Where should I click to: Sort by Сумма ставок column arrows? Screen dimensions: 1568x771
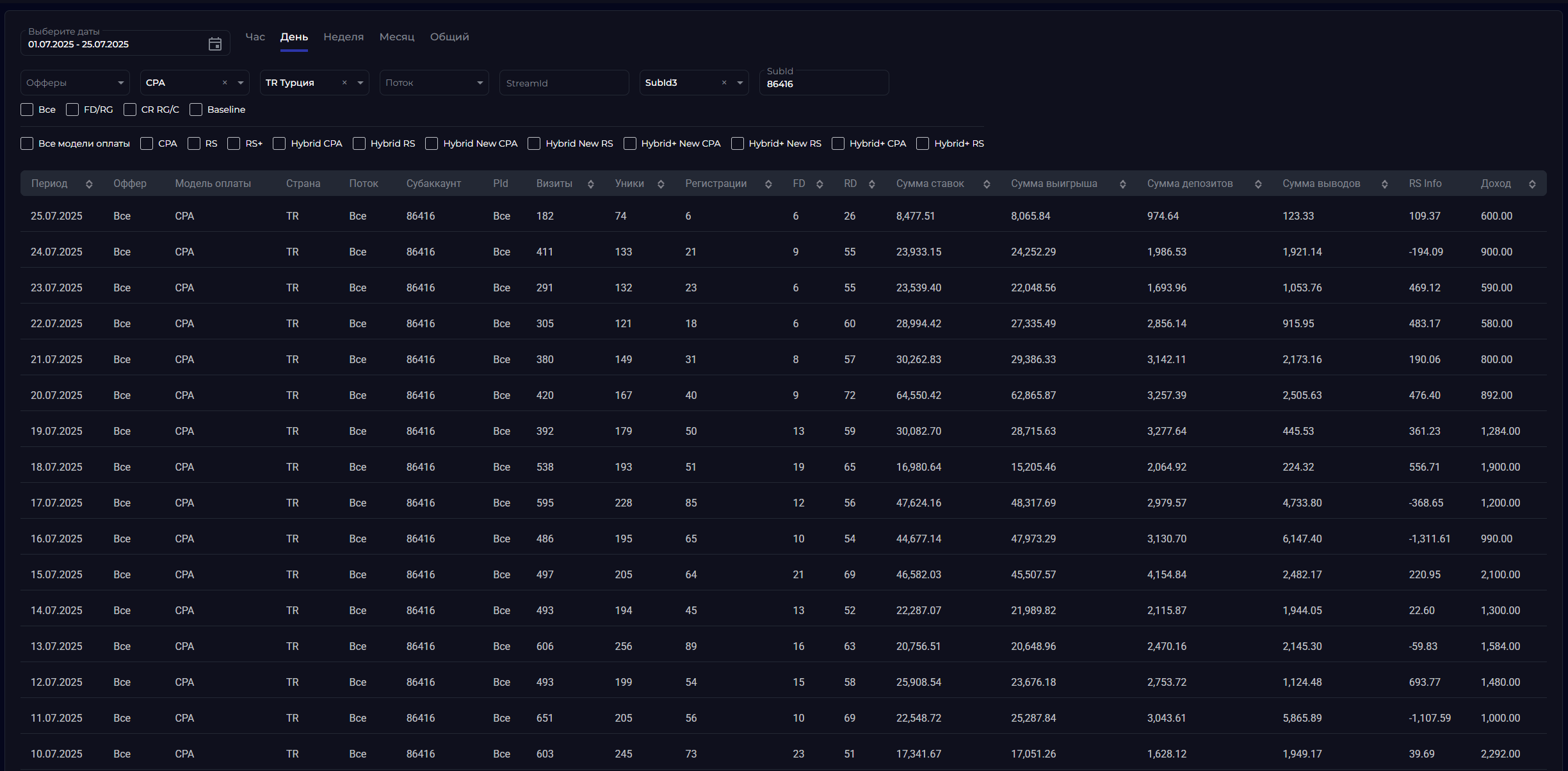point(987,184)
